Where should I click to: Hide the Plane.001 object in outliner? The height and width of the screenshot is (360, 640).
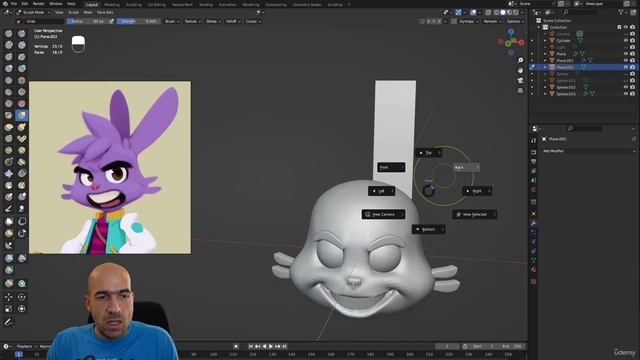click(626, 60)
